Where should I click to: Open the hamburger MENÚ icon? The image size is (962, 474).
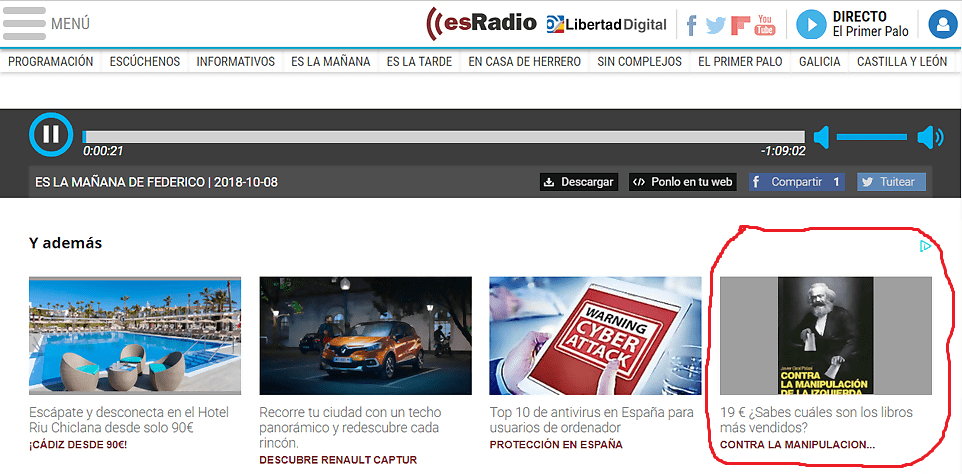click(x=25, y=24)
